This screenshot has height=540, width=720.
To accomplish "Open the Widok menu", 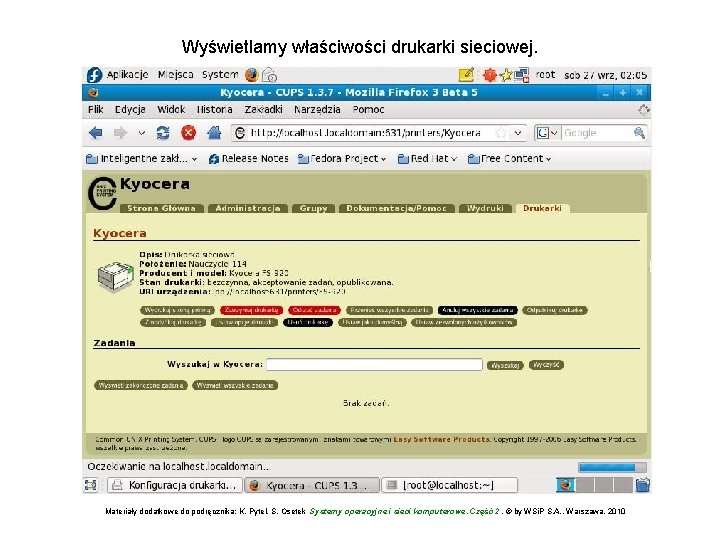I will click(171, 110).
